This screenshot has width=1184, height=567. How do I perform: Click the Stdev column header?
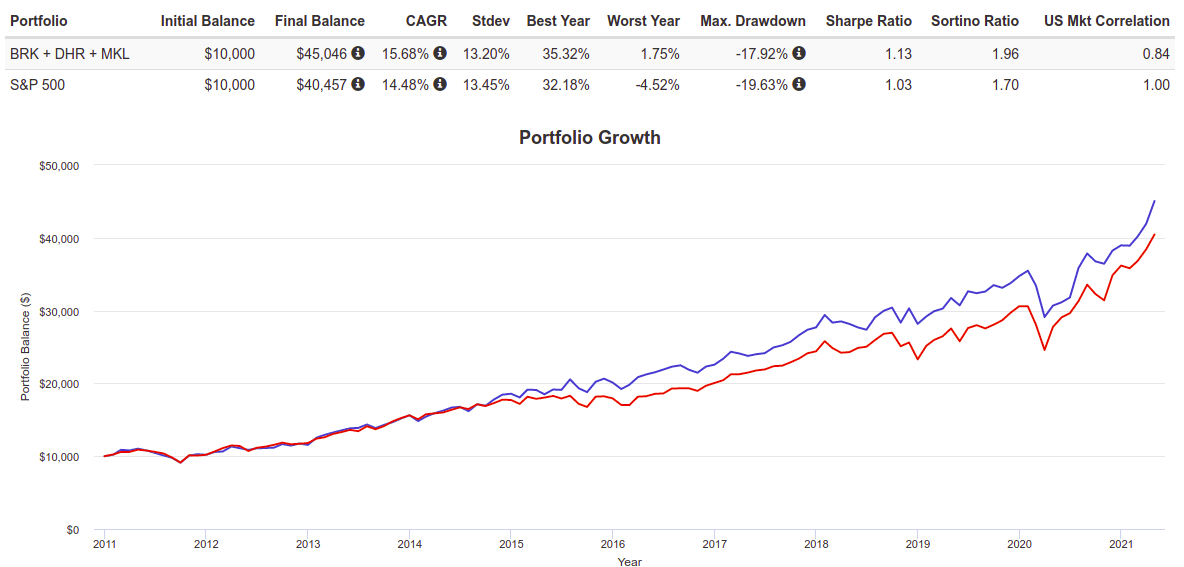(x=491, y=21)
